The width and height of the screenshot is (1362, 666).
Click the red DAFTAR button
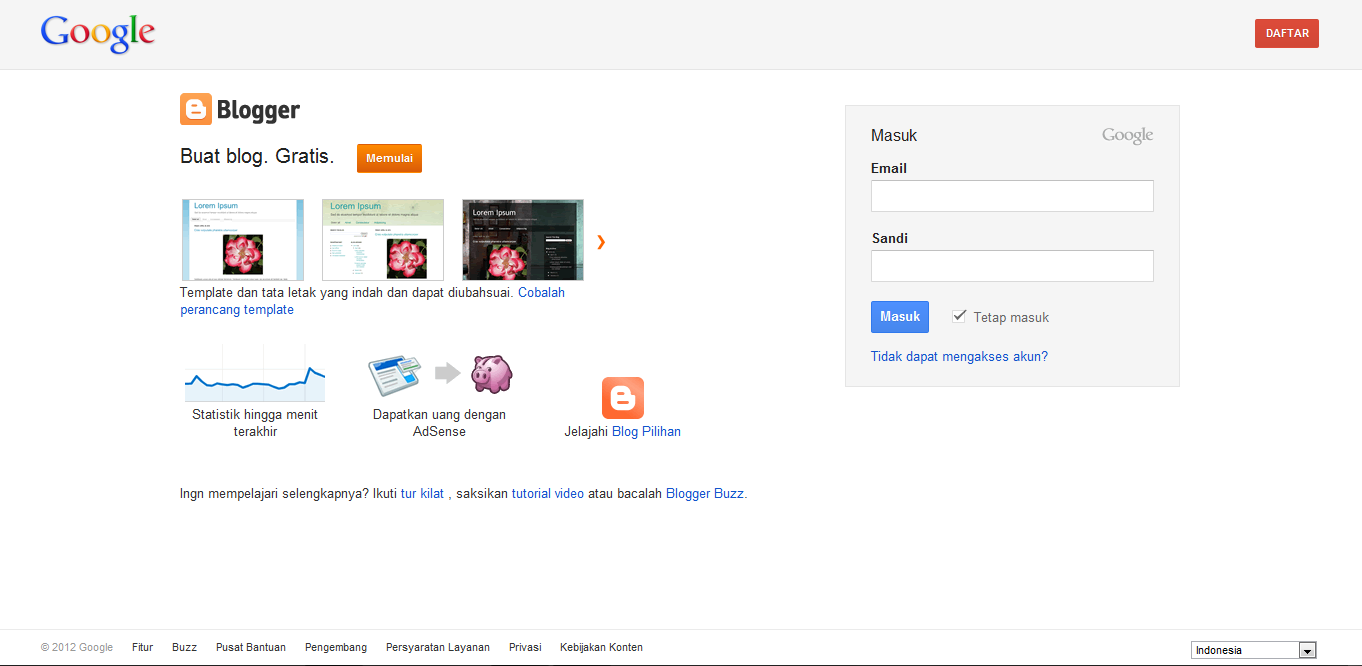[1287, 33]
